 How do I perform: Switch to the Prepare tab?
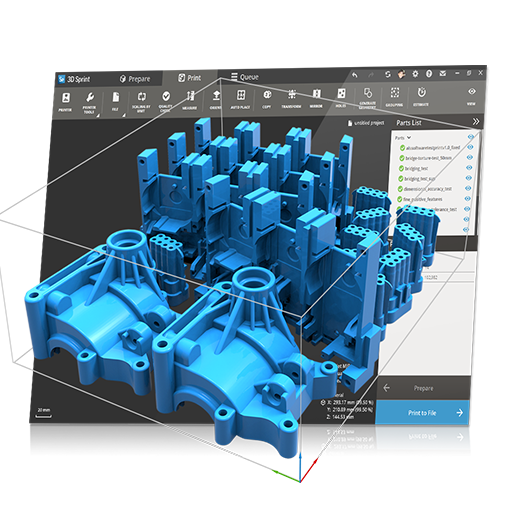pyautogui.click(x=135, y=79)
